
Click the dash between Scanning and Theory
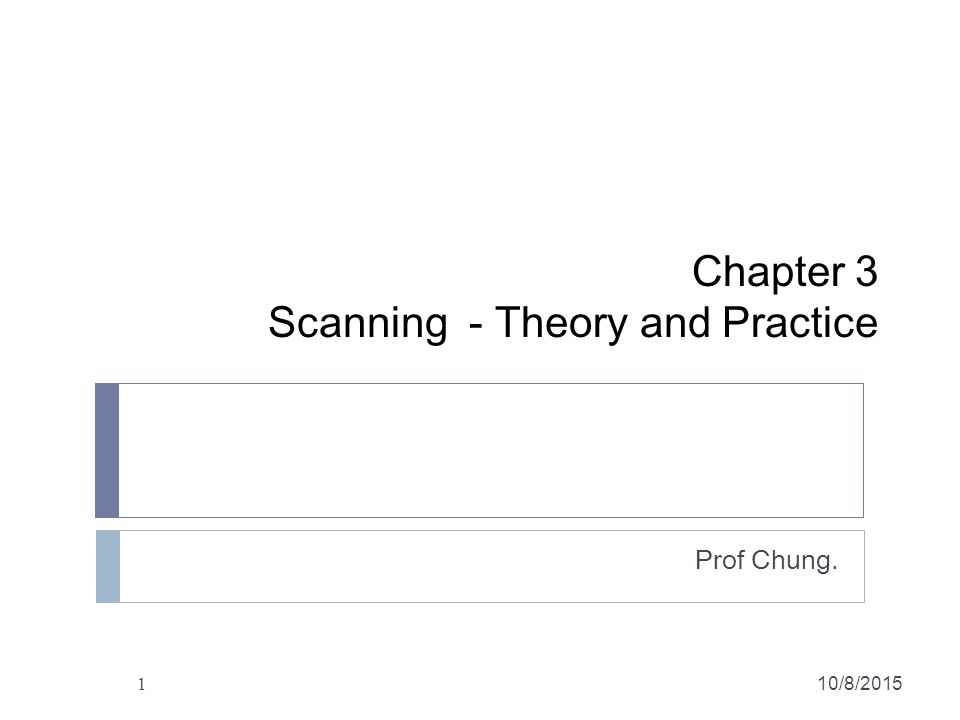(475, 326)
